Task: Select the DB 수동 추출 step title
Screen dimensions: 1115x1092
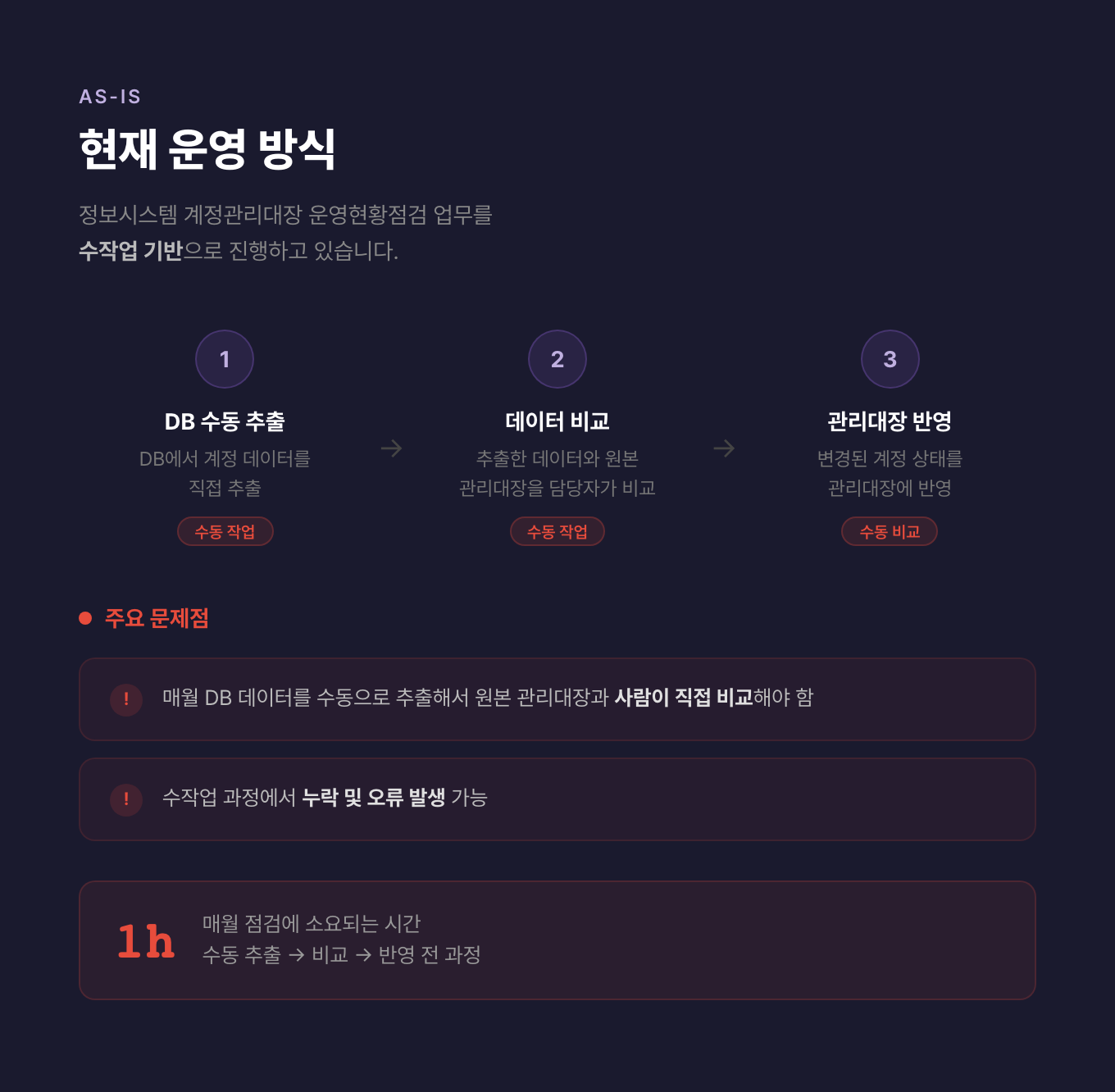Action: [225, 421]
